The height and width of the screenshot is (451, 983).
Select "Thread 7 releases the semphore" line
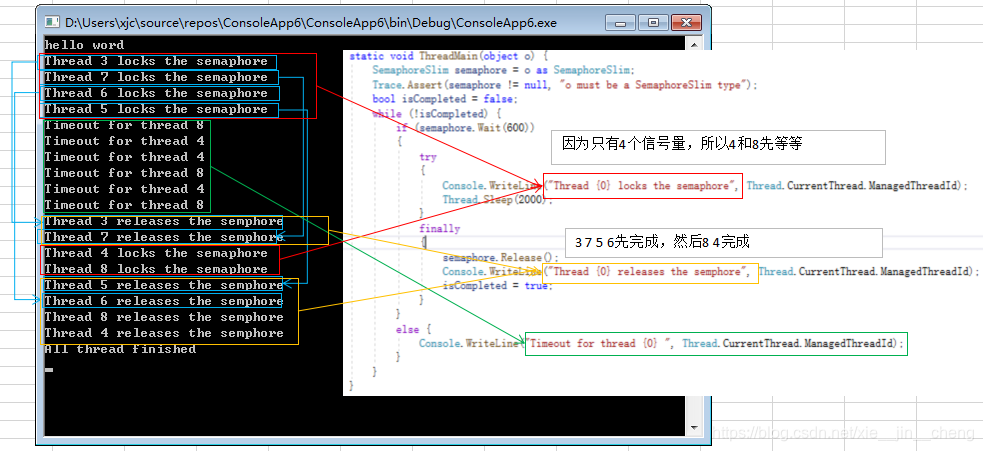point(164,237)
